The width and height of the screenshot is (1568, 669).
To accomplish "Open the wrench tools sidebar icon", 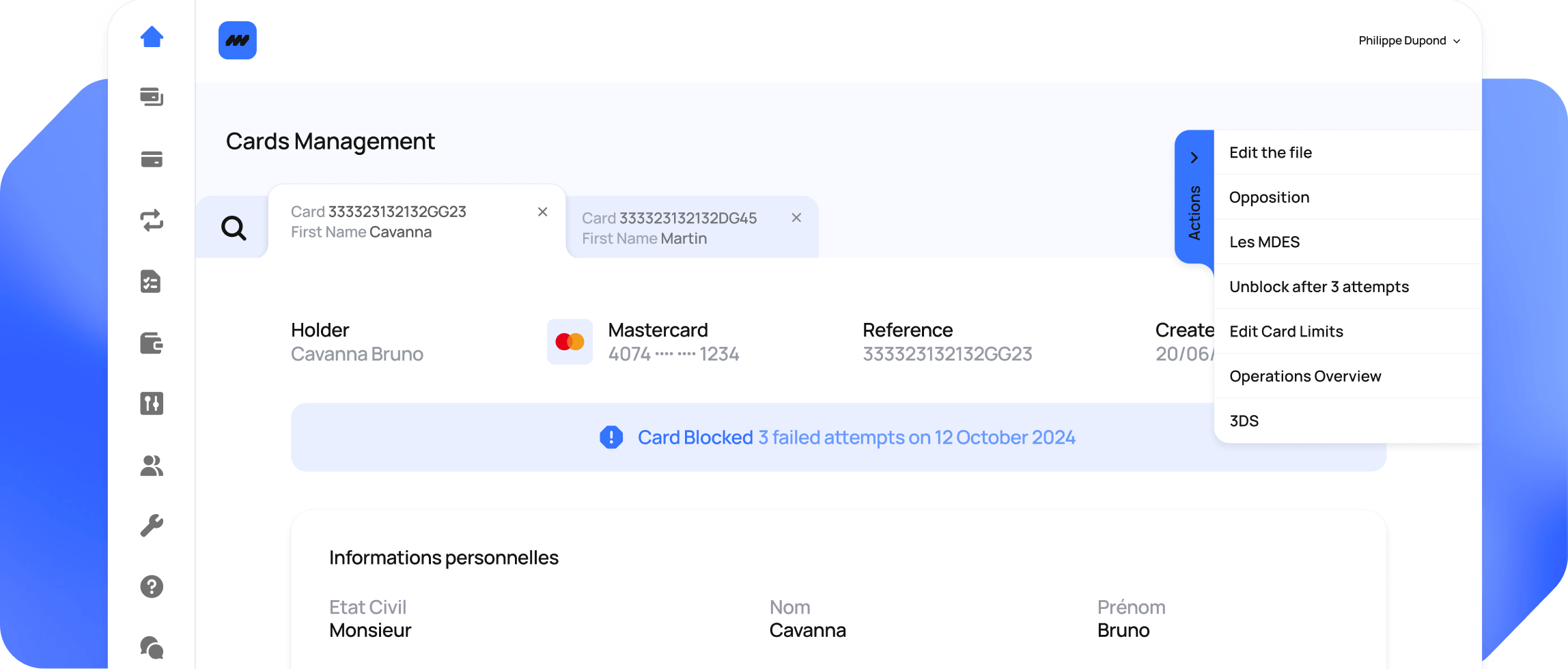I will [x=152, y=526].
